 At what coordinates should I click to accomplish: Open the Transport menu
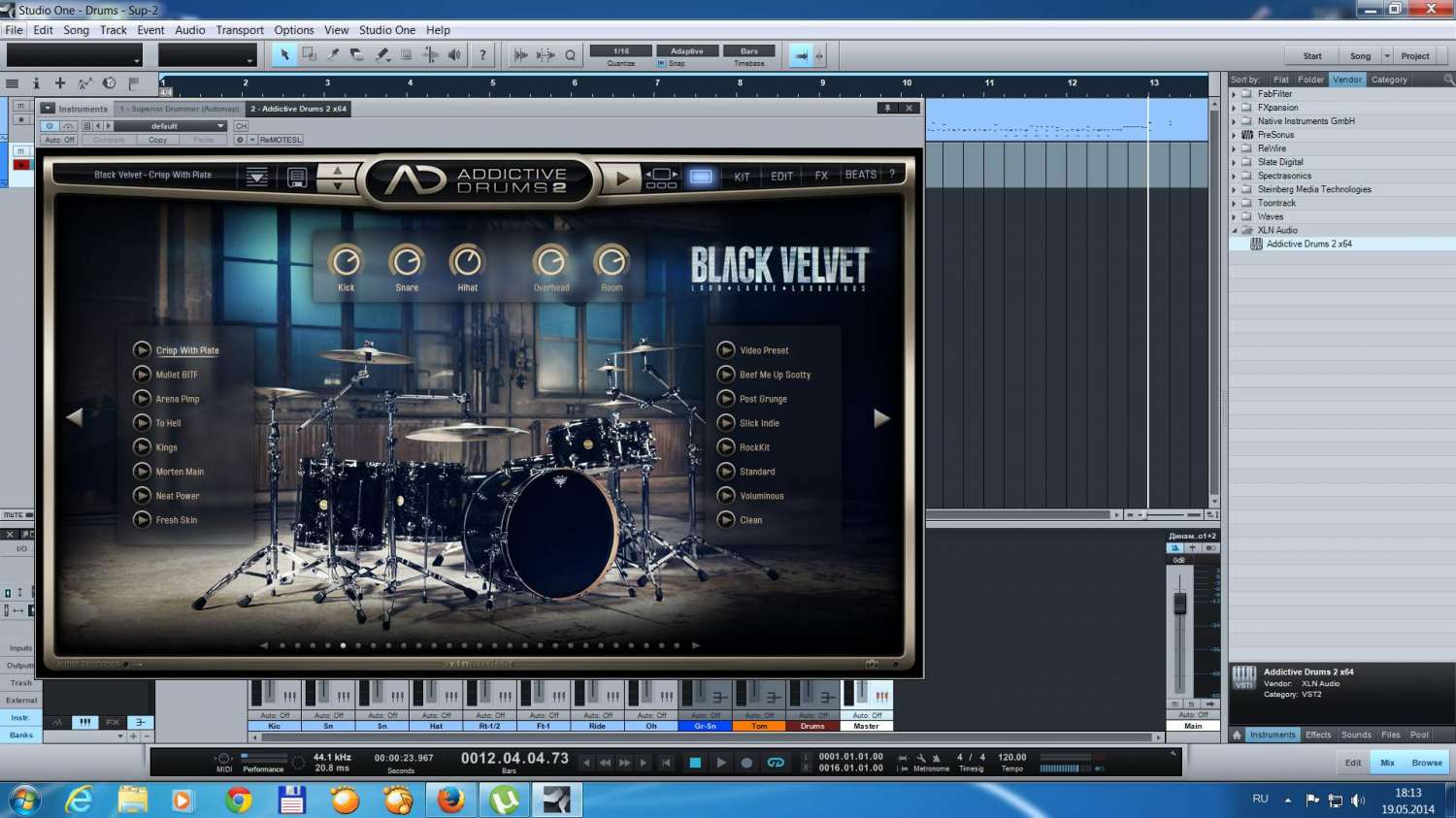240,30
